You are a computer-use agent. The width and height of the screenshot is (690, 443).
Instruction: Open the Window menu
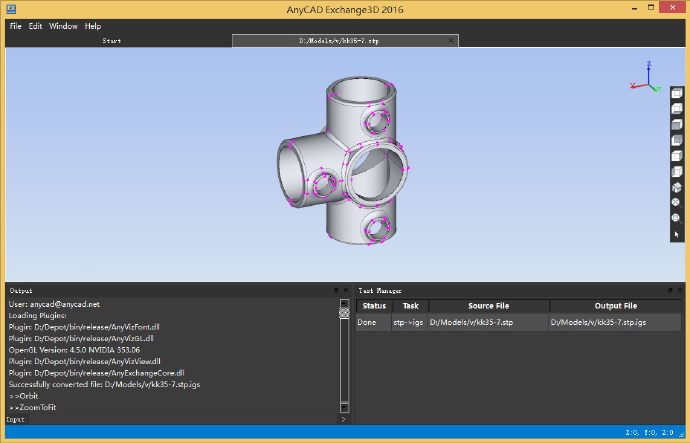[x=63, y=26]
